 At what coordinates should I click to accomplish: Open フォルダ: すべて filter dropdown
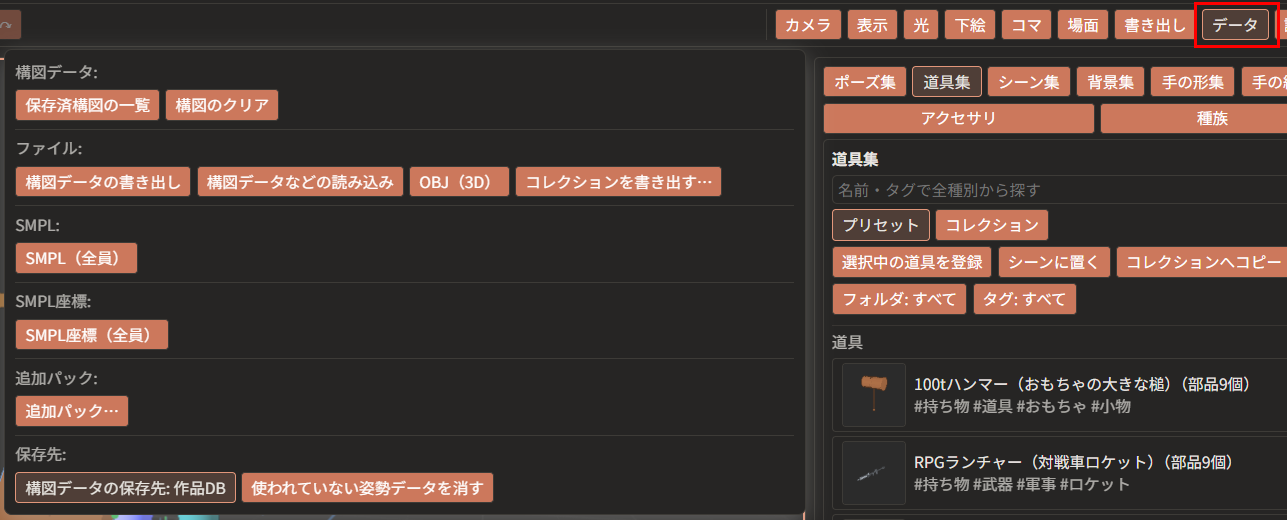tap(899, 299)
